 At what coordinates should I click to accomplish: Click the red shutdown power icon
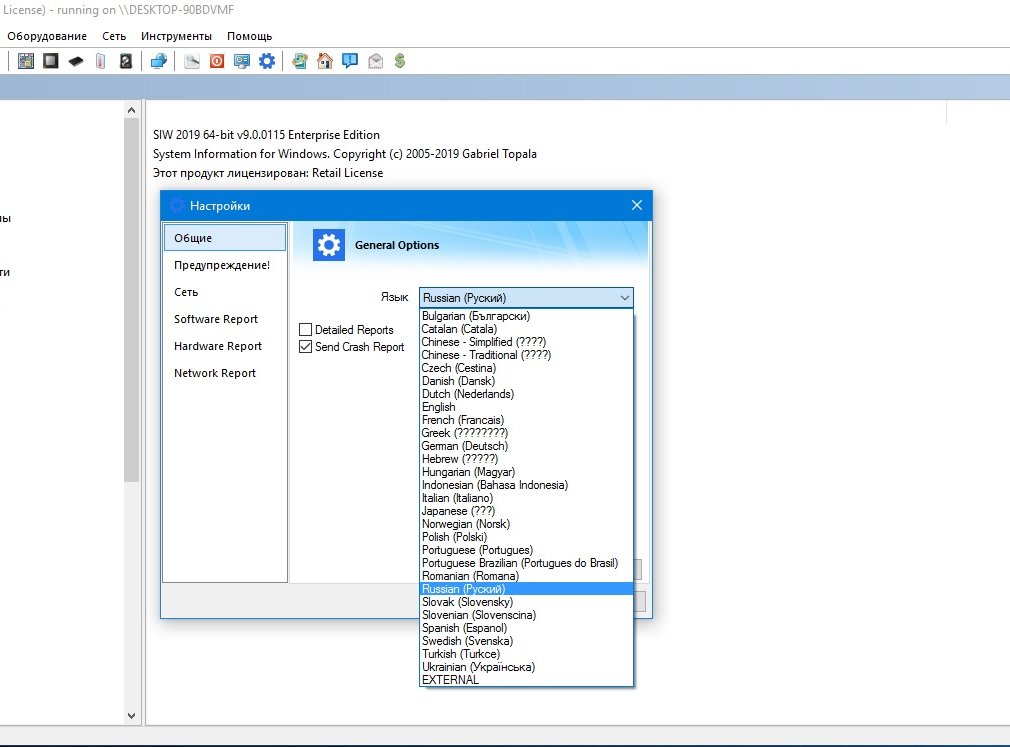[x=217, y=61]
